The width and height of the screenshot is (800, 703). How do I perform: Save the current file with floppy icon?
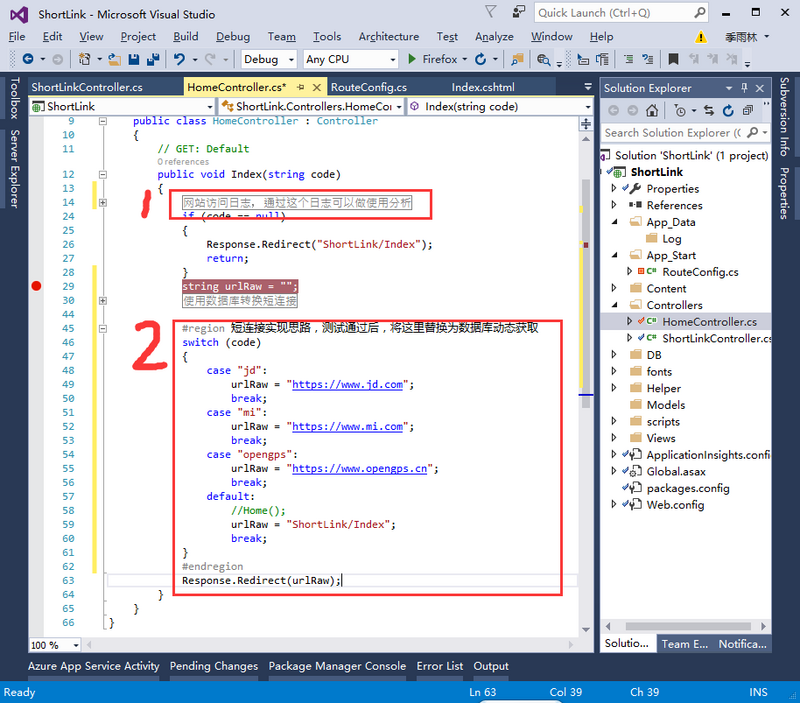click(x=134, y=59)
